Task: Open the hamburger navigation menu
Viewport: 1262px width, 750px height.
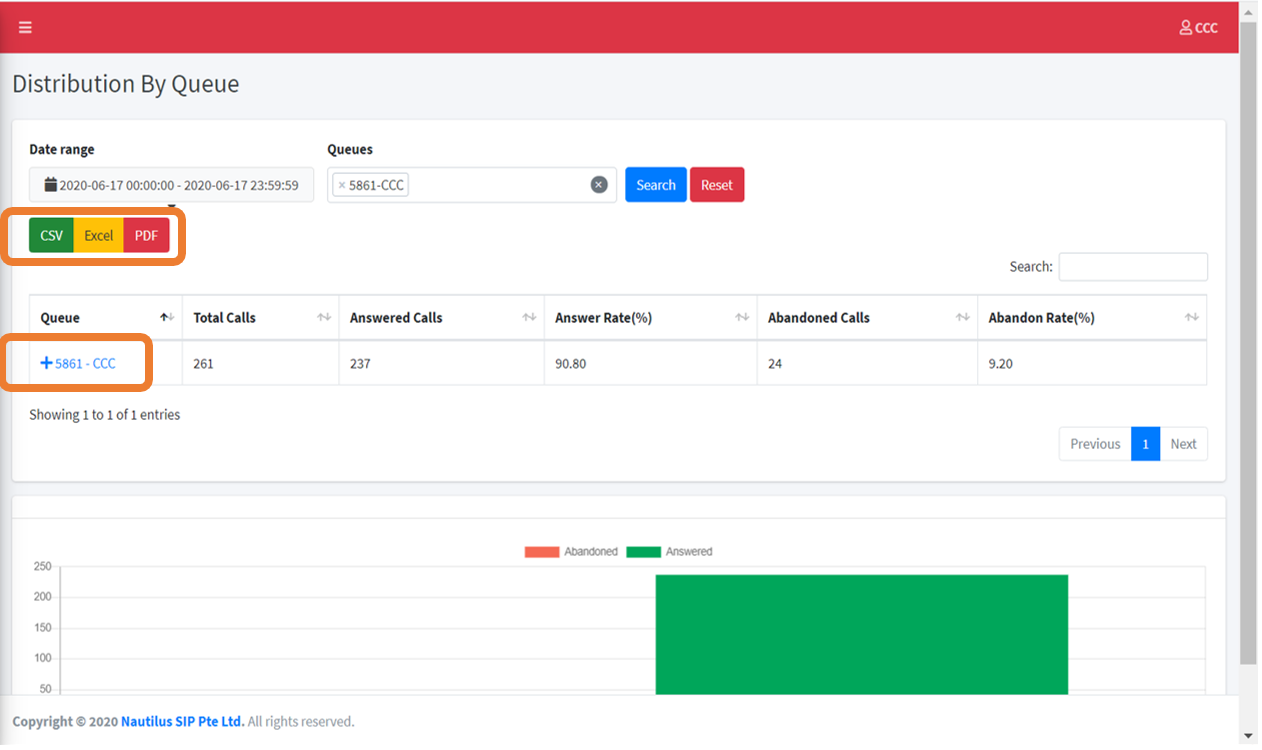Action: [24, 27]
